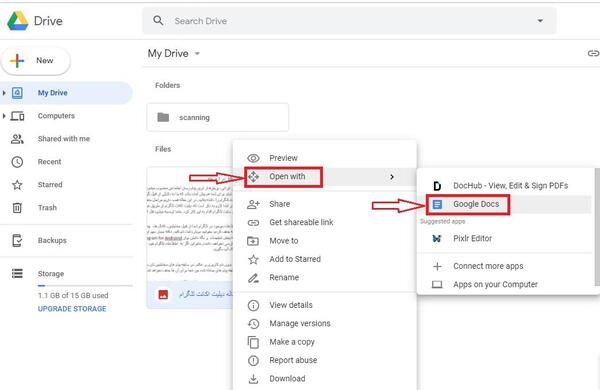
Task: Click the Preview eye icon
Action: pyautogui.click(x=253, y=158)
